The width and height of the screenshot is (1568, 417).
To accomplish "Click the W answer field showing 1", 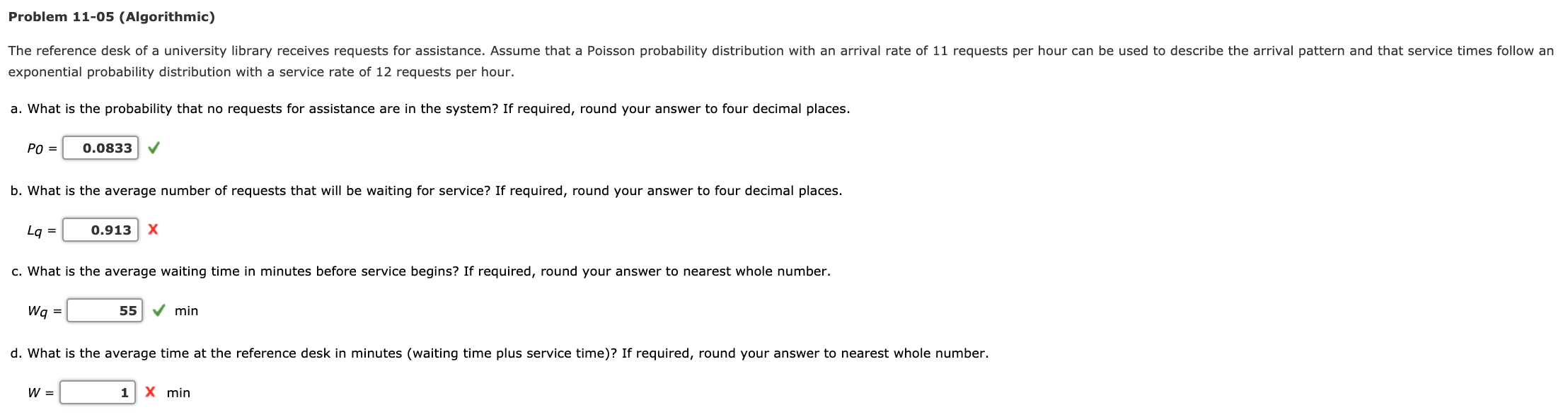I will click(98, 392).
